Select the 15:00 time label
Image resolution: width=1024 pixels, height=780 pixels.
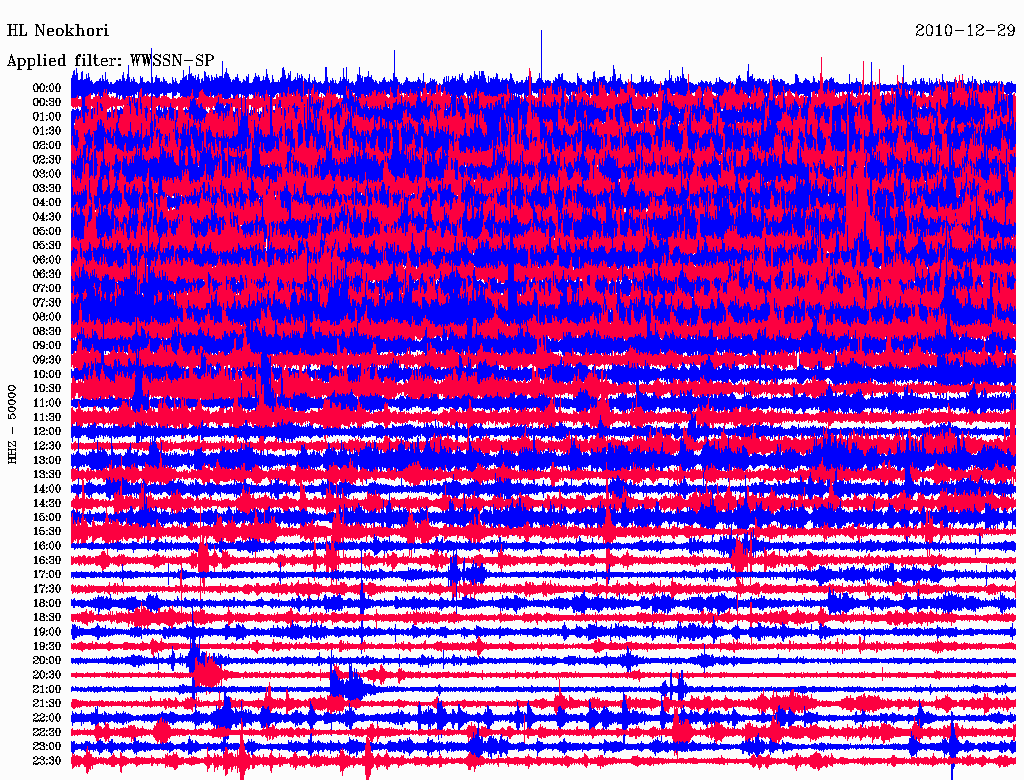[x=47, y=517]
